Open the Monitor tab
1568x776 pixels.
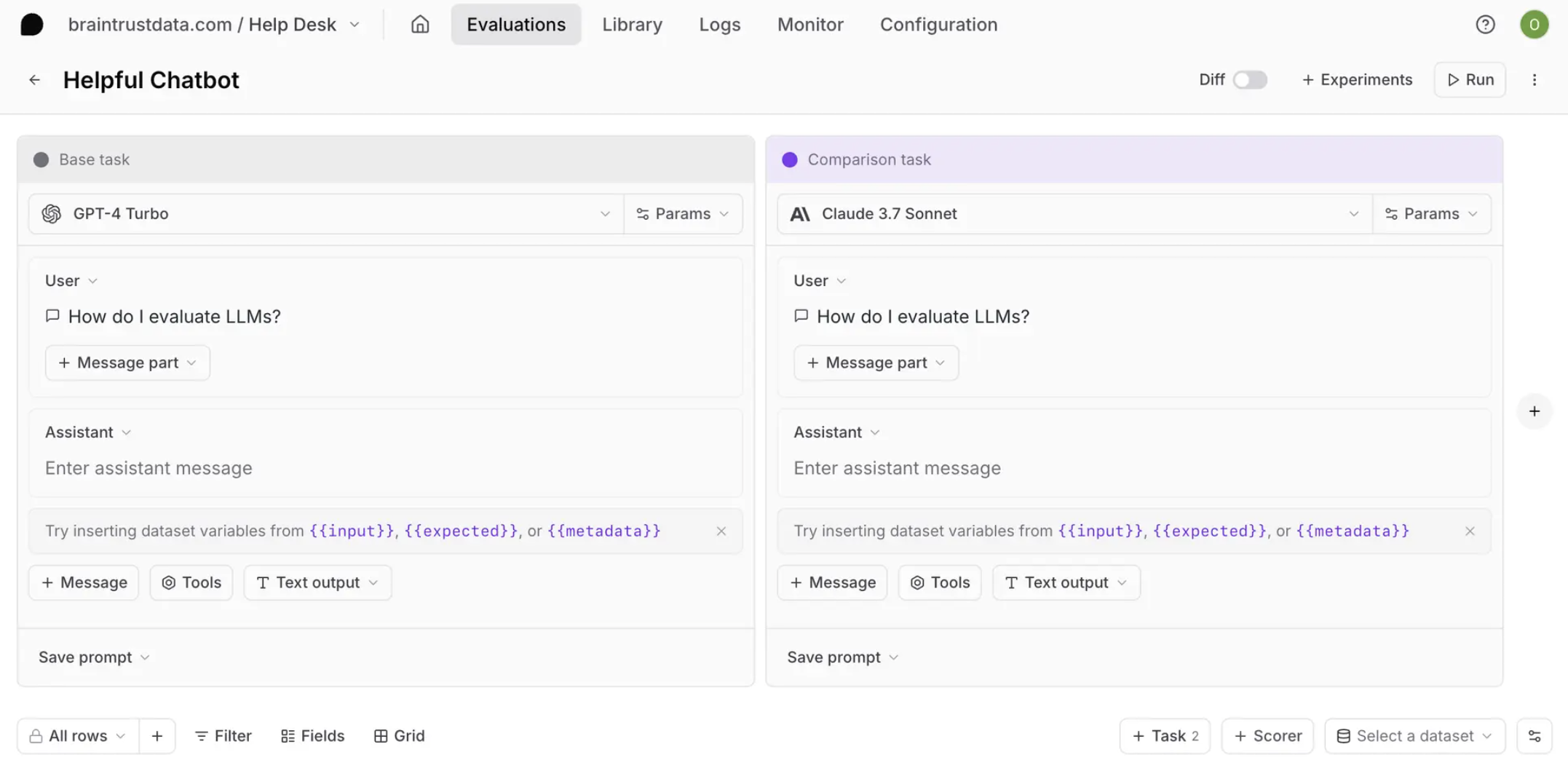[x=810, y=25]
